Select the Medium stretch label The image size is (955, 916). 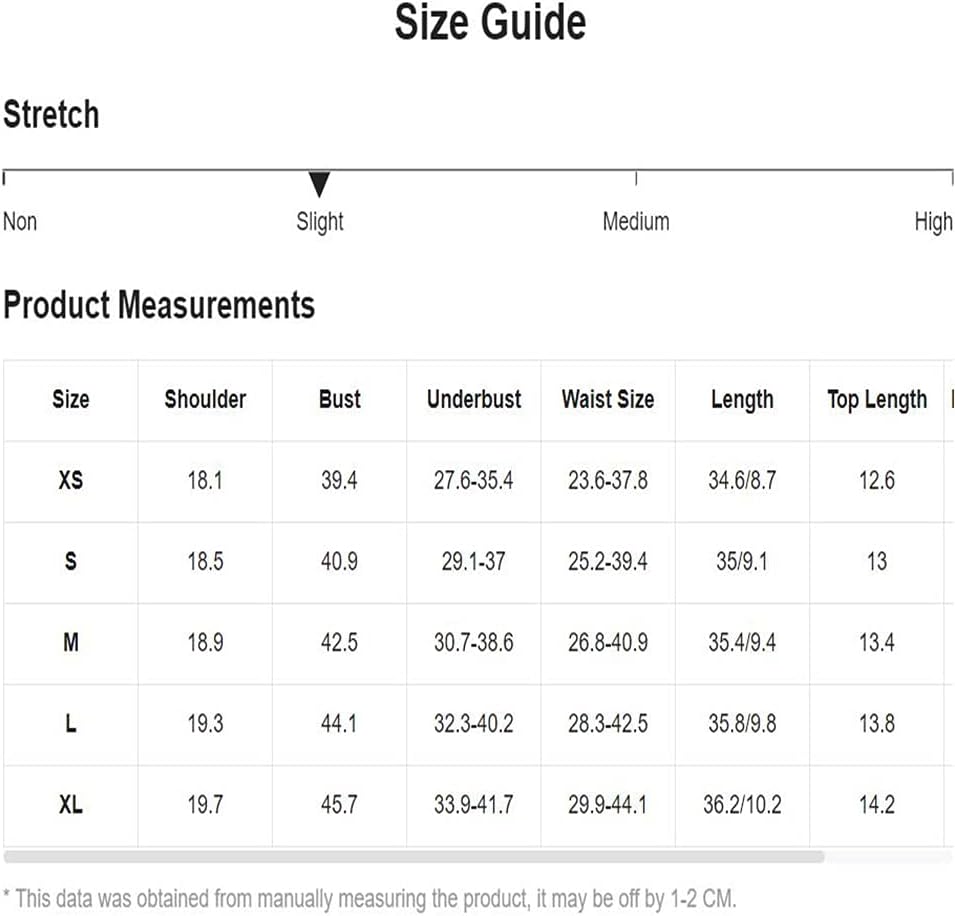636,221
